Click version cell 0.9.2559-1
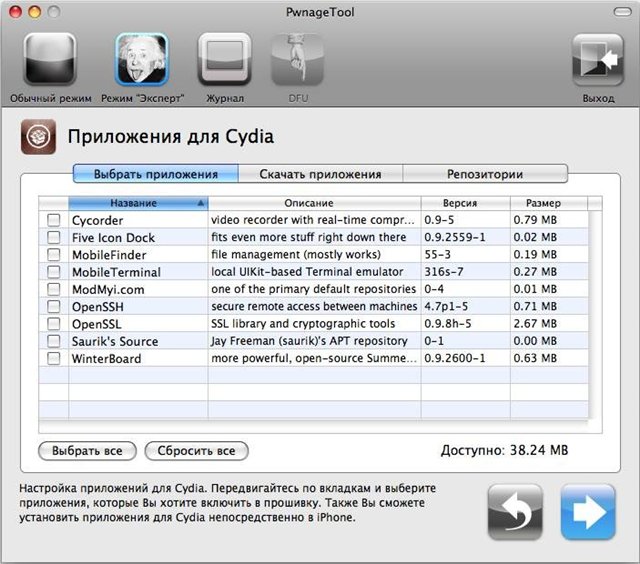The width and height of the screenshot is (640, 564). click(455, 237)
